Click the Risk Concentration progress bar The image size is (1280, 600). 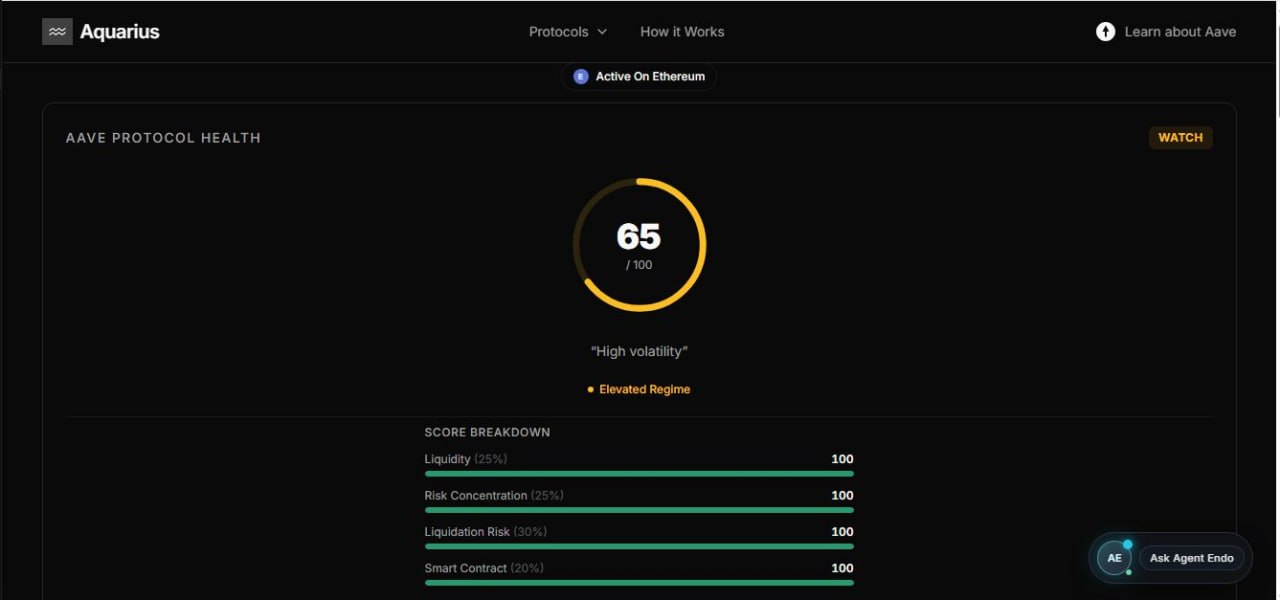(x=639, y=510)
